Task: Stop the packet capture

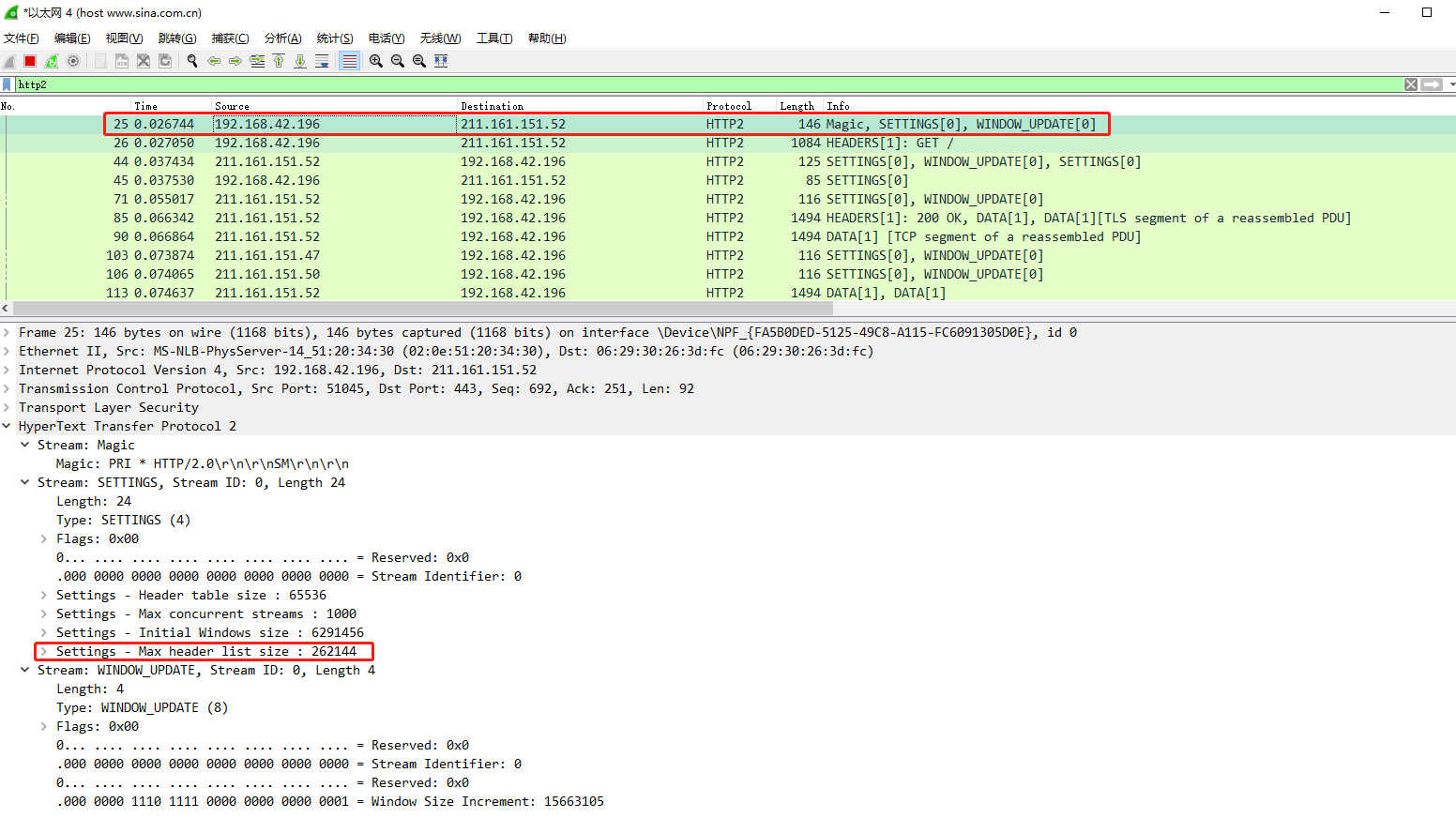Action: coord(29,60)
